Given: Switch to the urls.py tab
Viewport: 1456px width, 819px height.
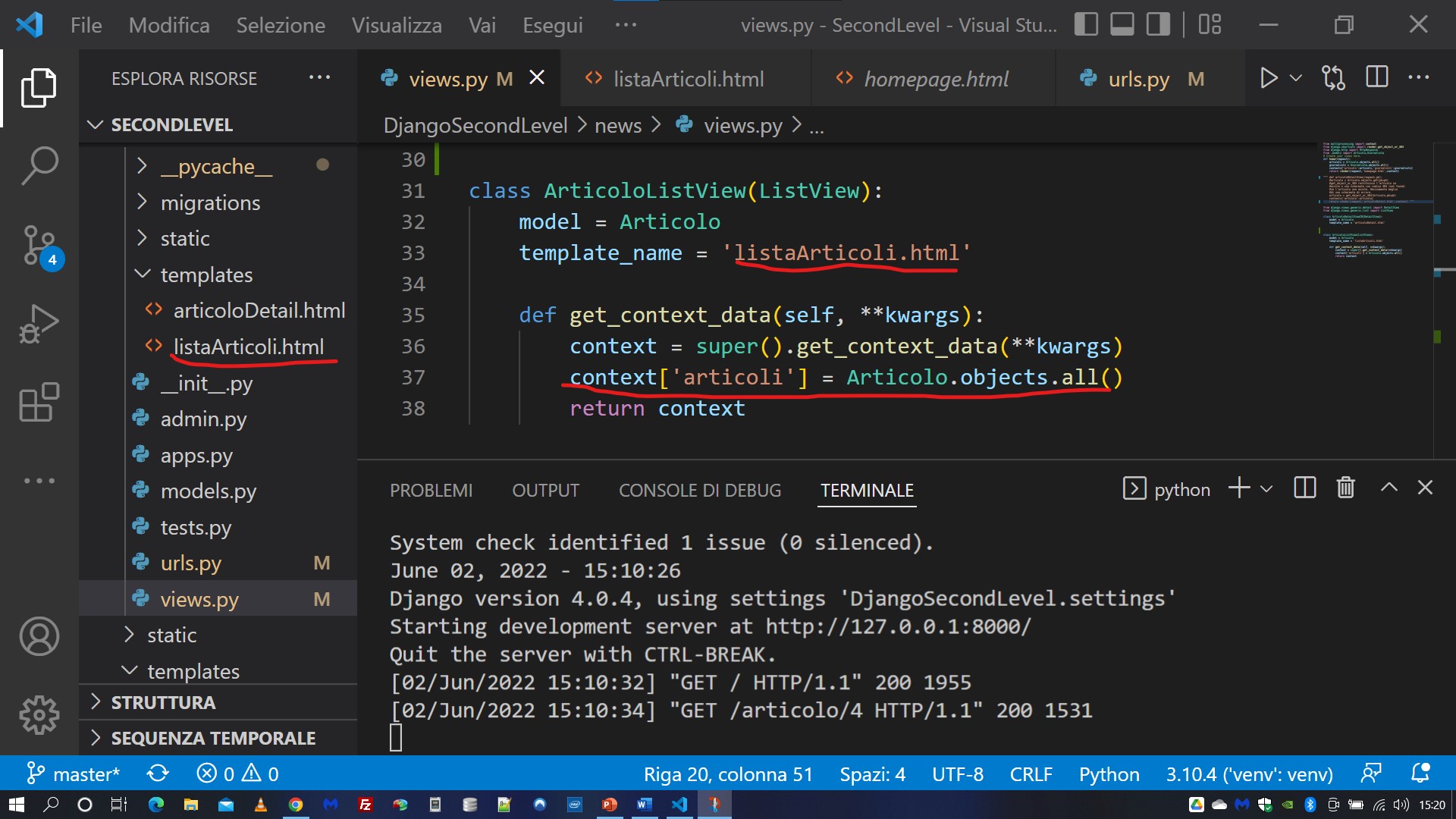Looking at the screenshot, I should pos(1150,79).
